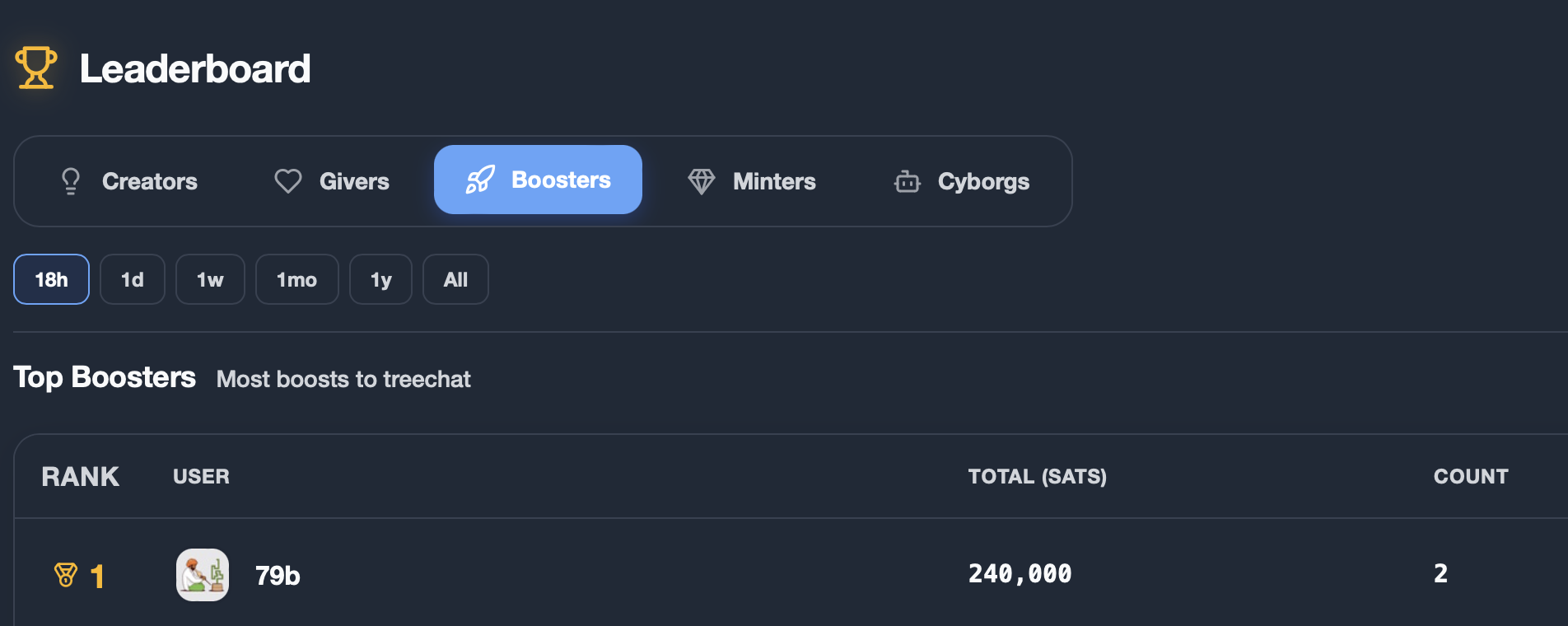Screen dimensions: 1568x626
Task: Select the 1w time range
Action: [x=210, y=279]
